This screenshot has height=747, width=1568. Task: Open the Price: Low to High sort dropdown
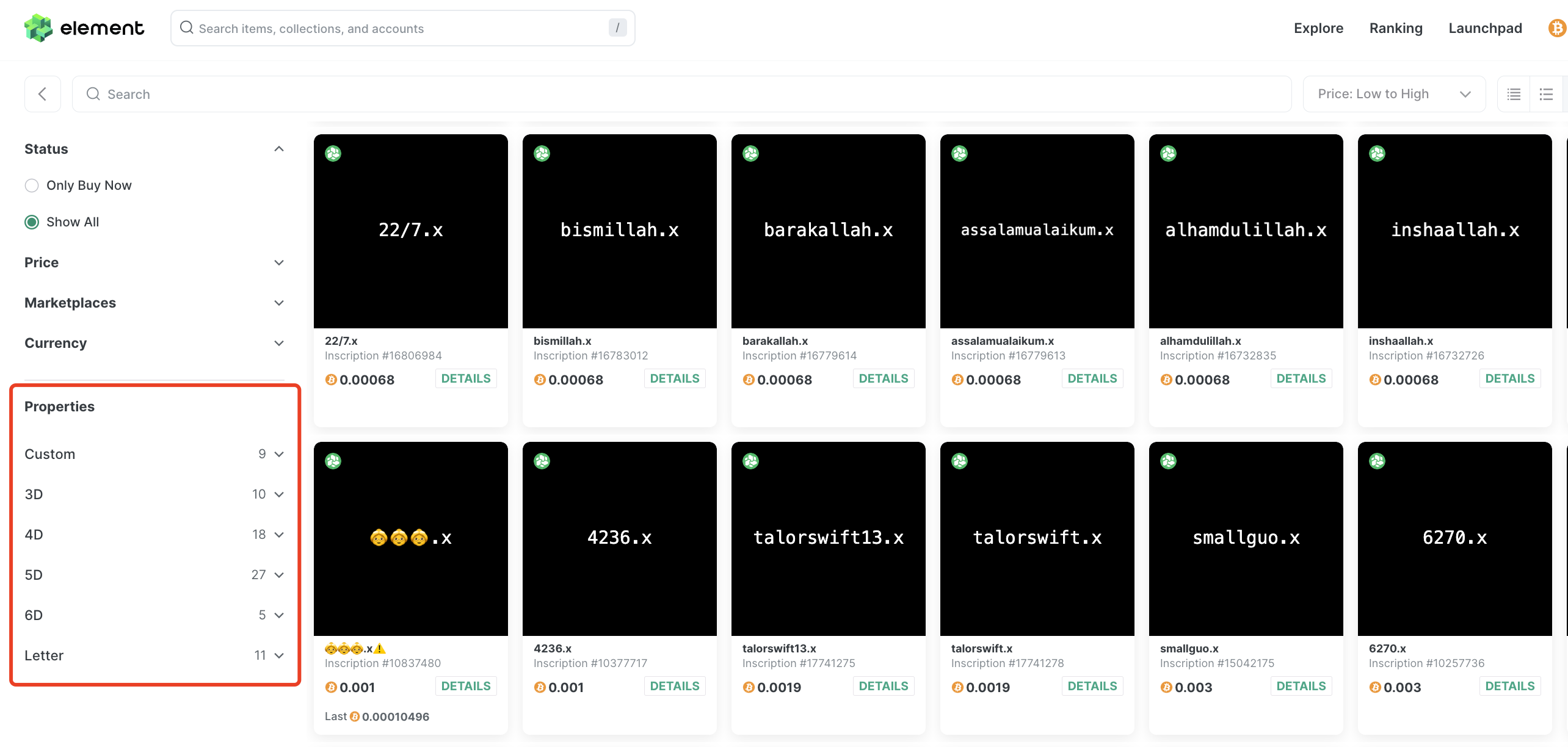1394,94
